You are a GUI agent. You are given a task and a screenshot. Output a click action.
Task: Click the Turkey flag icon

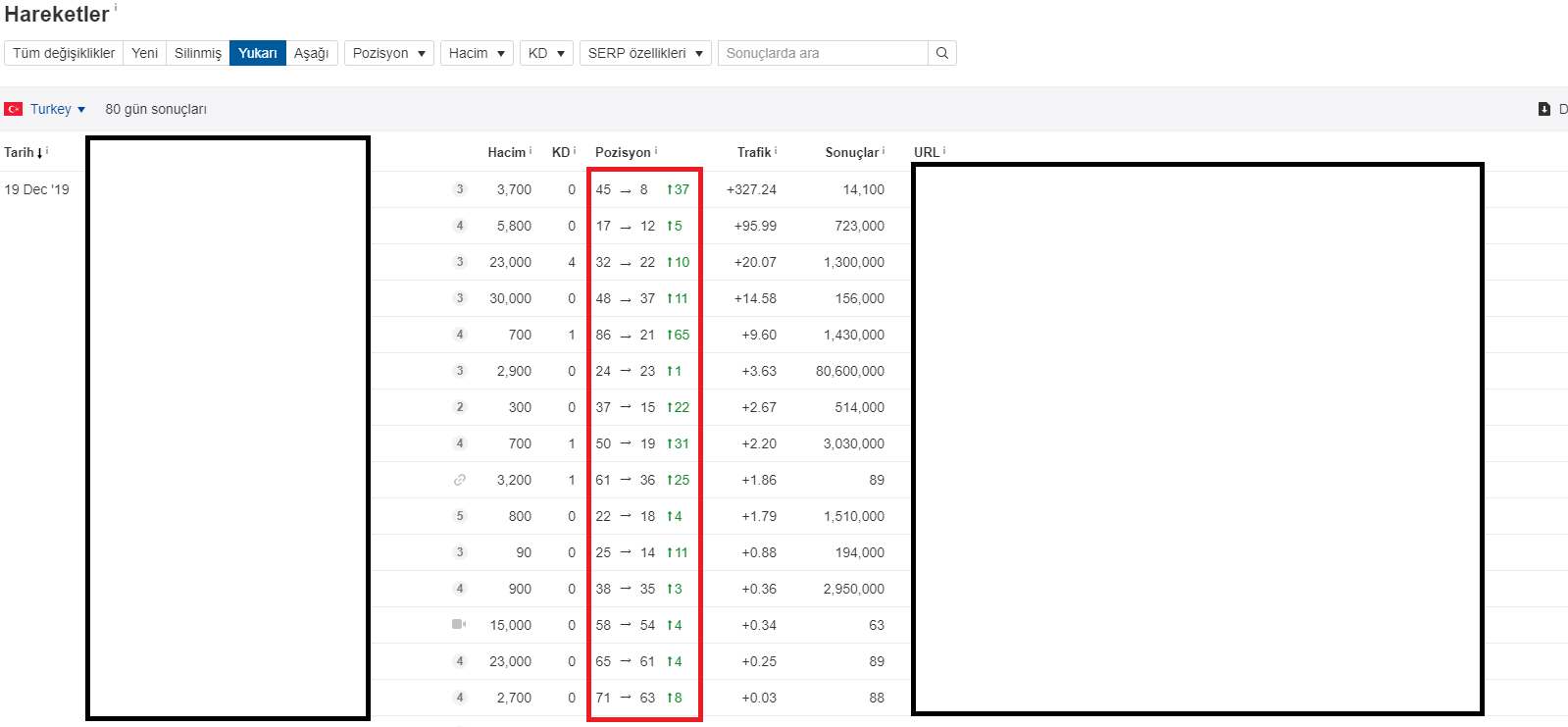14,109
